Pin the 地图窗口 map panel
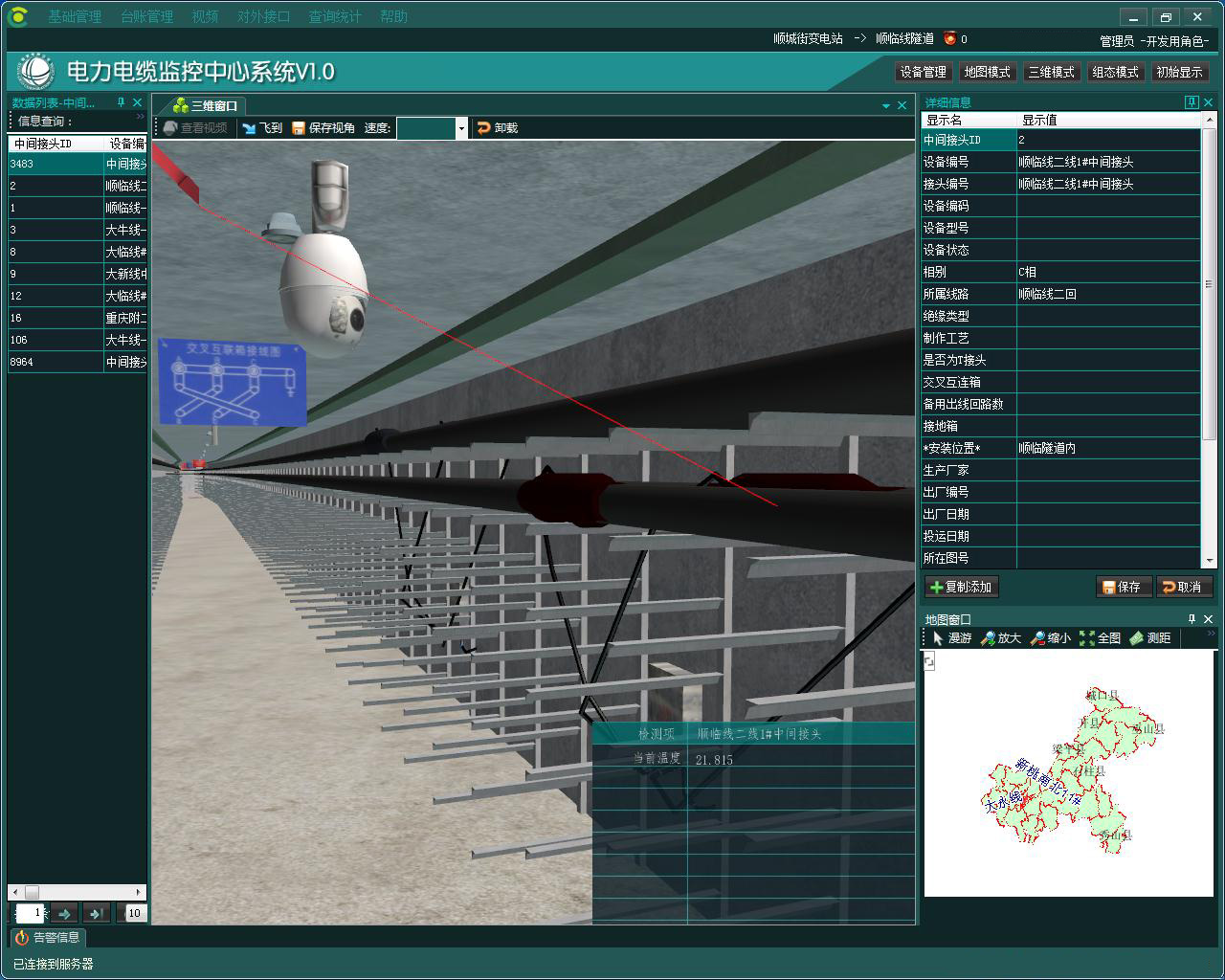1225x980 pixels. click(x=1192, y=619)
